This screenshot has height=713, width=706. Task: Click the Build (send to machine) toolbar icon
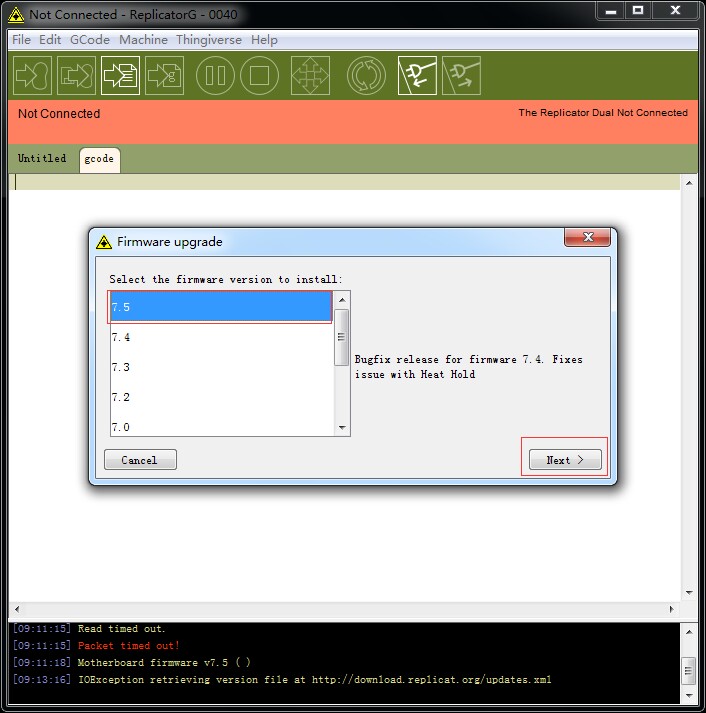(x=32, y=75)
